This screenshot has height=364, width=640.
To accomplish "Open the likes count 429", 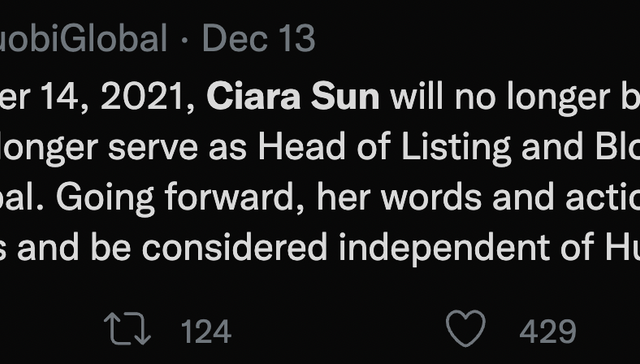I will [548, 331].
